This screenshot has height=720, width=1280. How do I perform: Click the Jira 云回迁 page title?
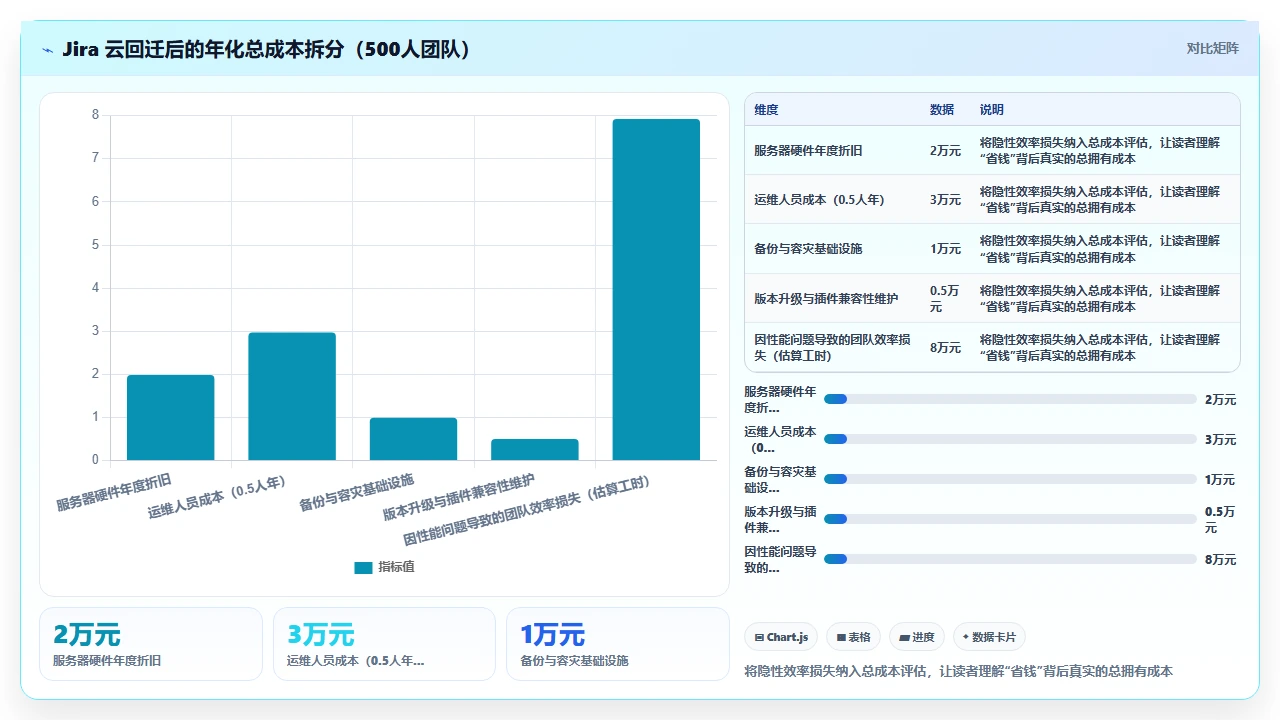click(266, 49)
